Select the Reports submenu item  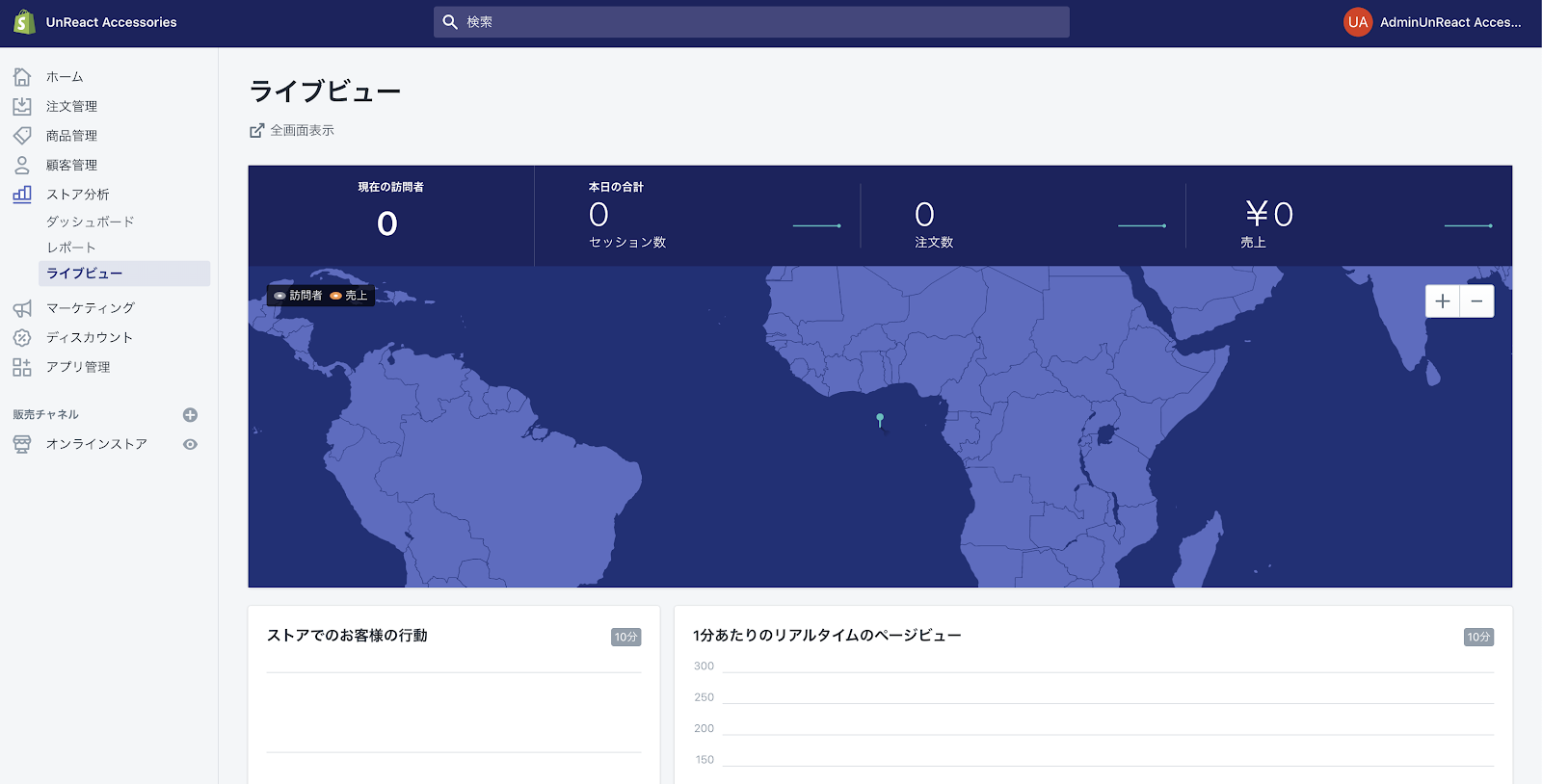[71, 248]
